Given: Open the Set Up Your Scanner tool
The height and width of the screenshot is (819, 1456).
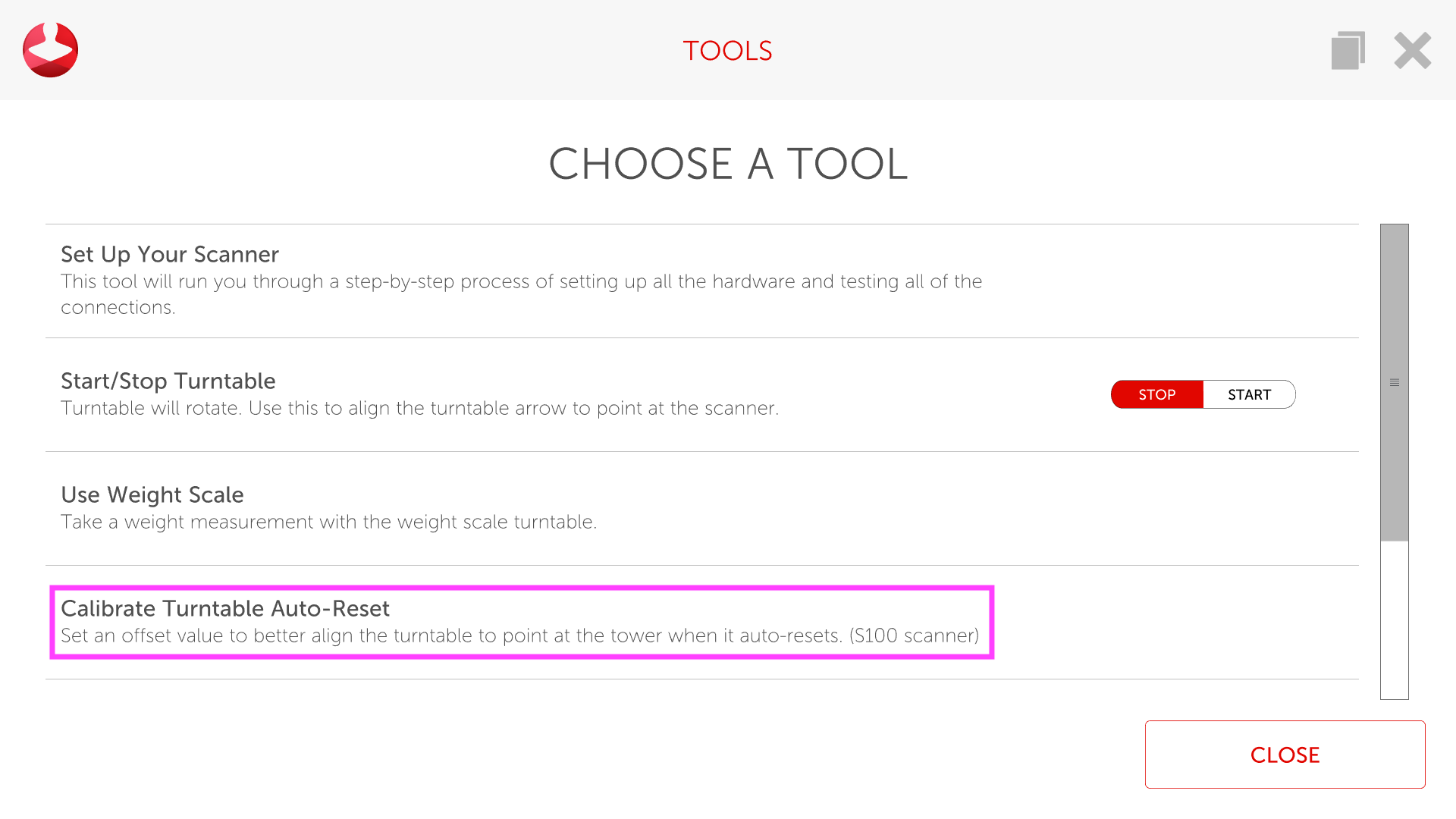Looking at the screenshot, I should click(x=170, y=254).
